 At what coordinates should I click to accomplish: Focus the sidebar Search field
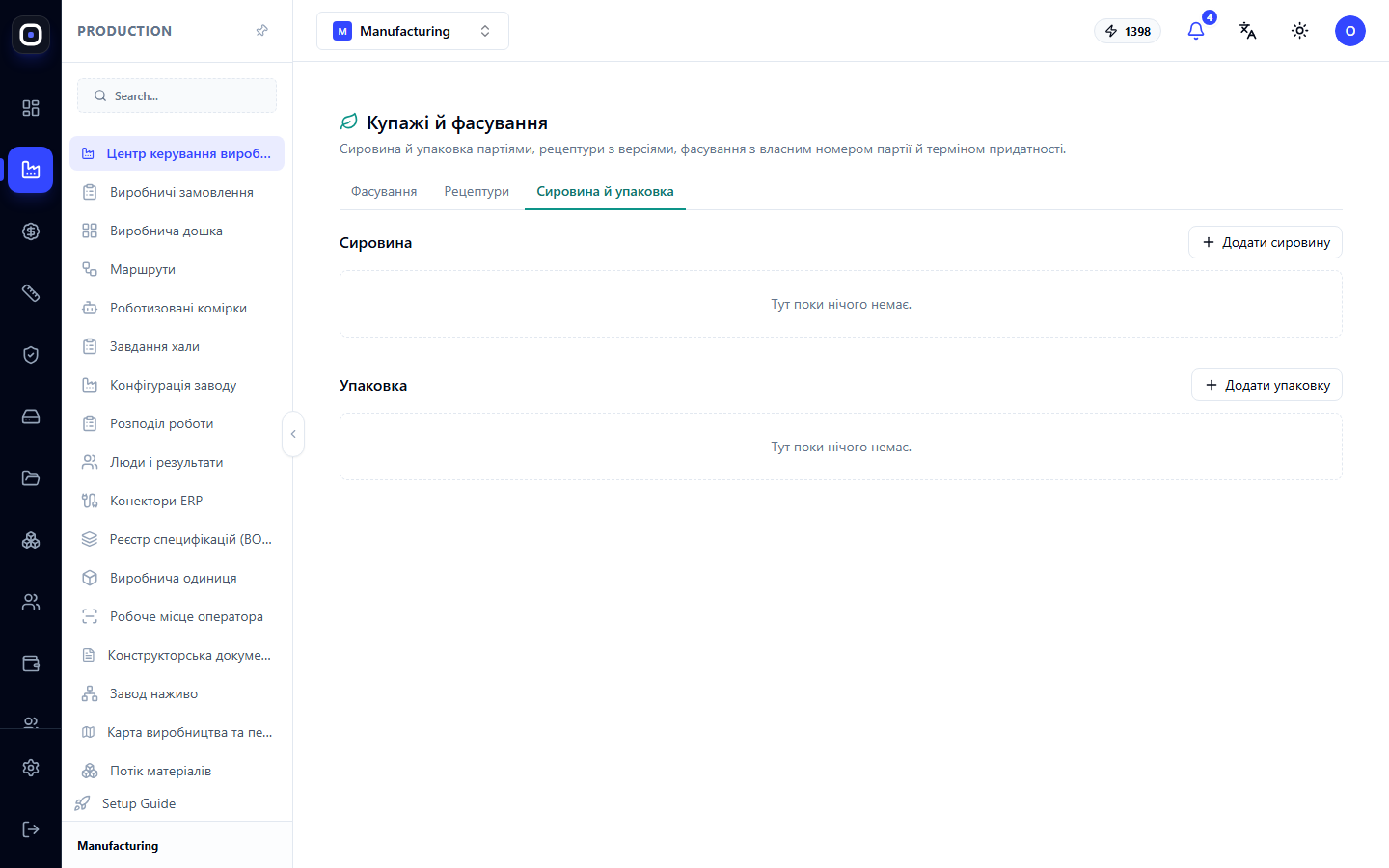tap(177, 95)
